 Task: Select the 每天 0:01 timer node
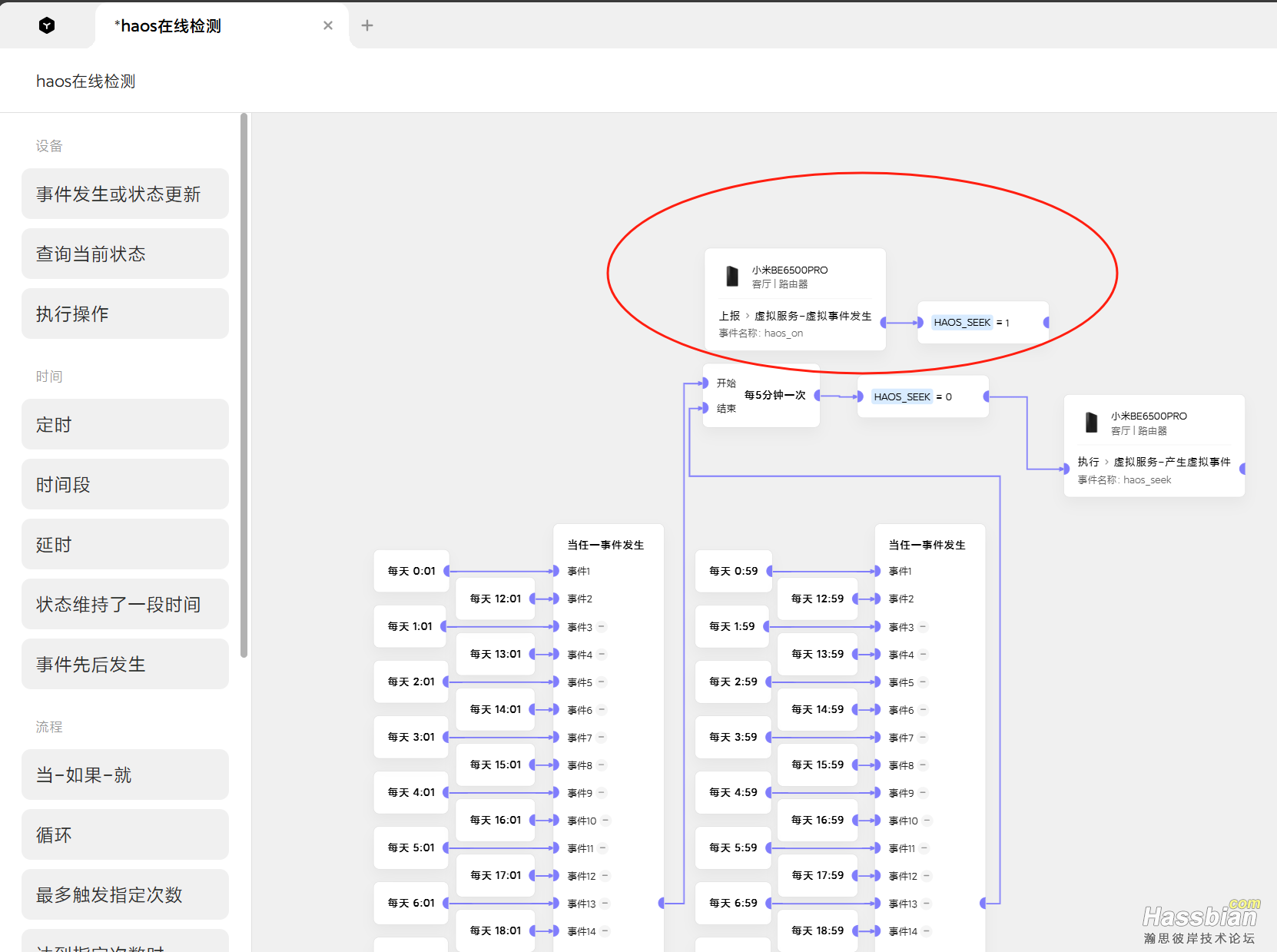[x=412, y=571]
